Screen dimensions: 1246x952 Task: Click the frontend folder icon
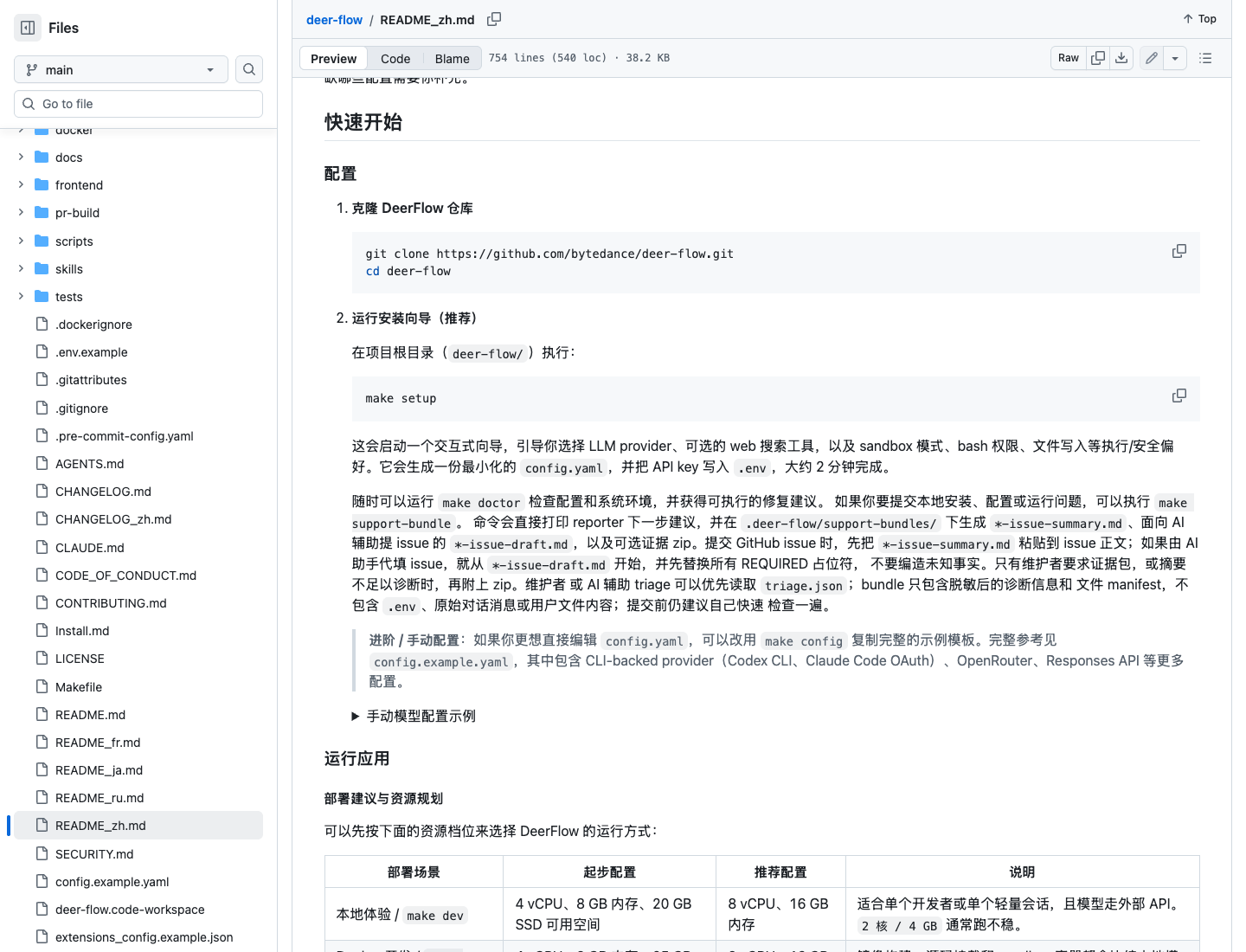click(x=42, y=185)
